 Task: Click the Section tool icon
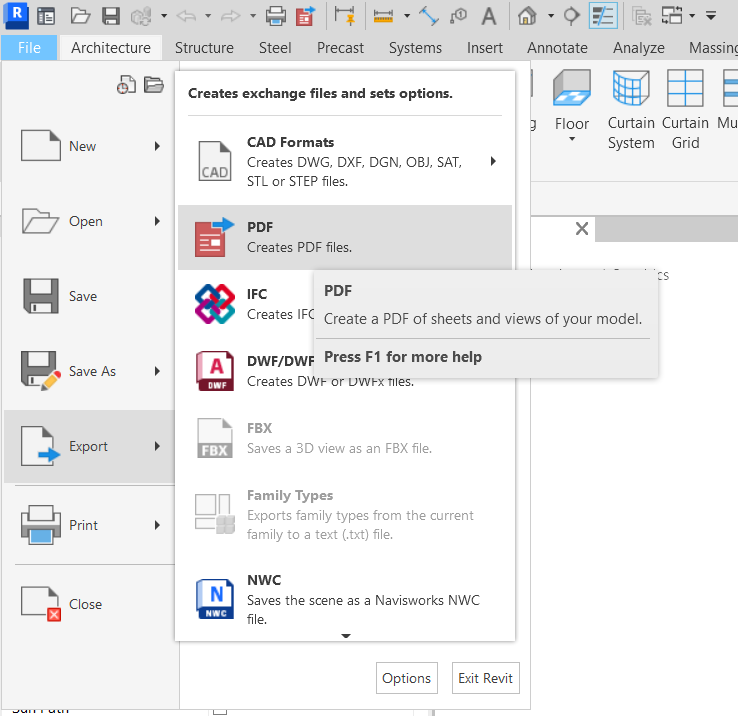[x=571, y=16]
